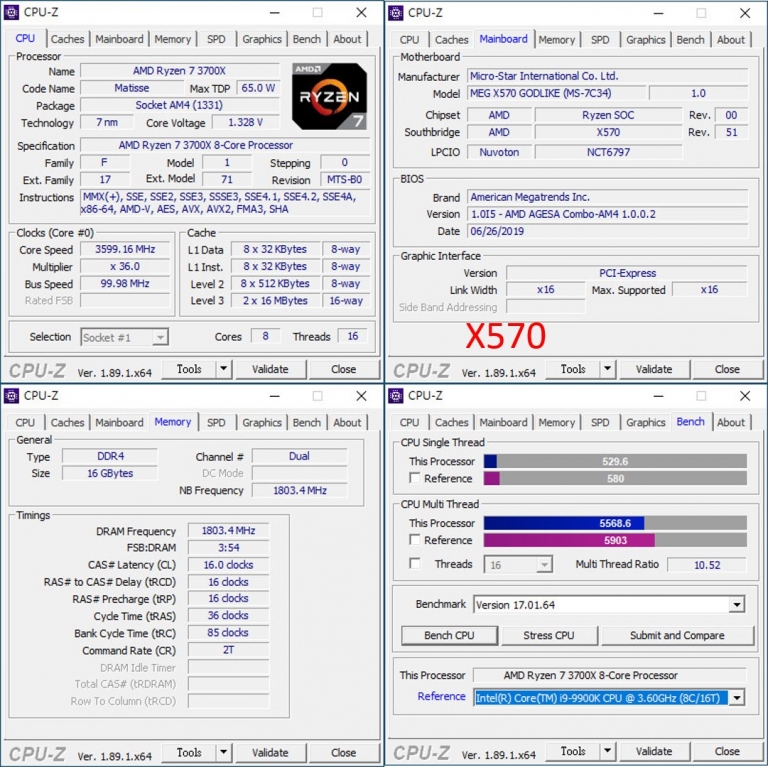768x767 pixels.
Task: Click the LPCIO model value NCT6797
Action: [x=608, y=152]
